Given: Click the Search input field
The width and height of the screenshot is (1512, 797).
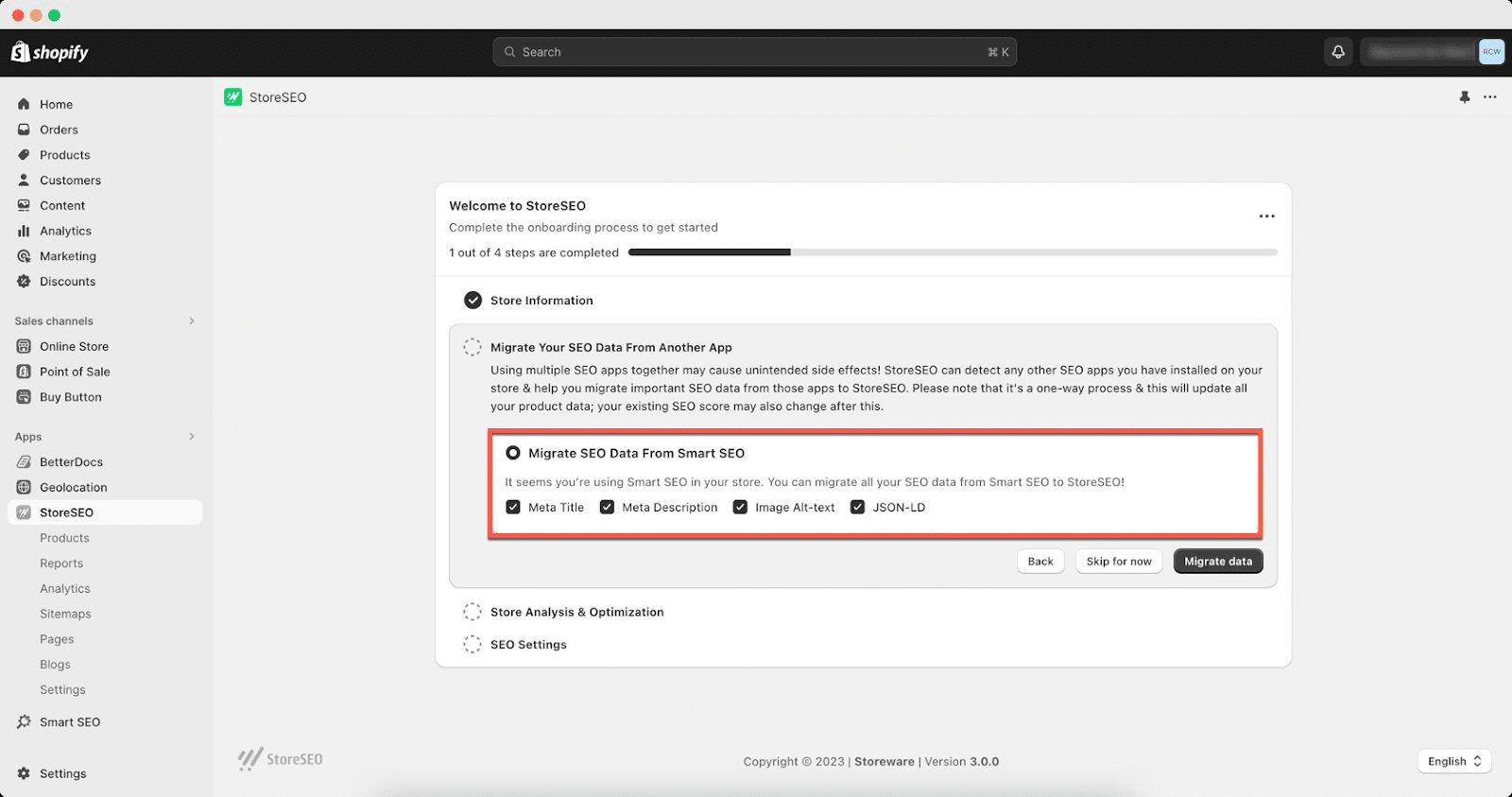Looking at the screenshot, I should tap(755, 52).
